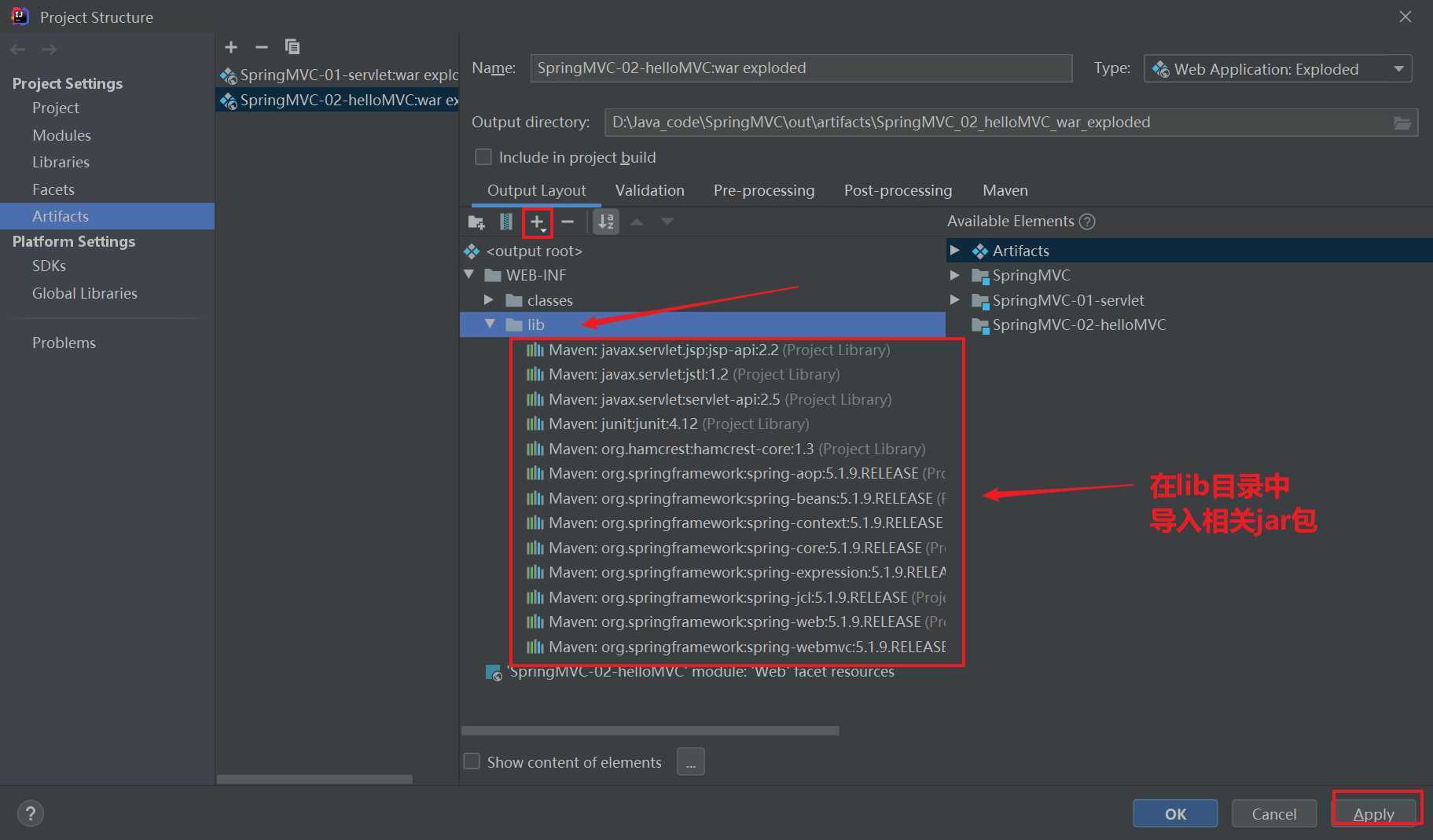Click the Add Copy Of plus icon
Screen dimensions: 1433x840
538,222
